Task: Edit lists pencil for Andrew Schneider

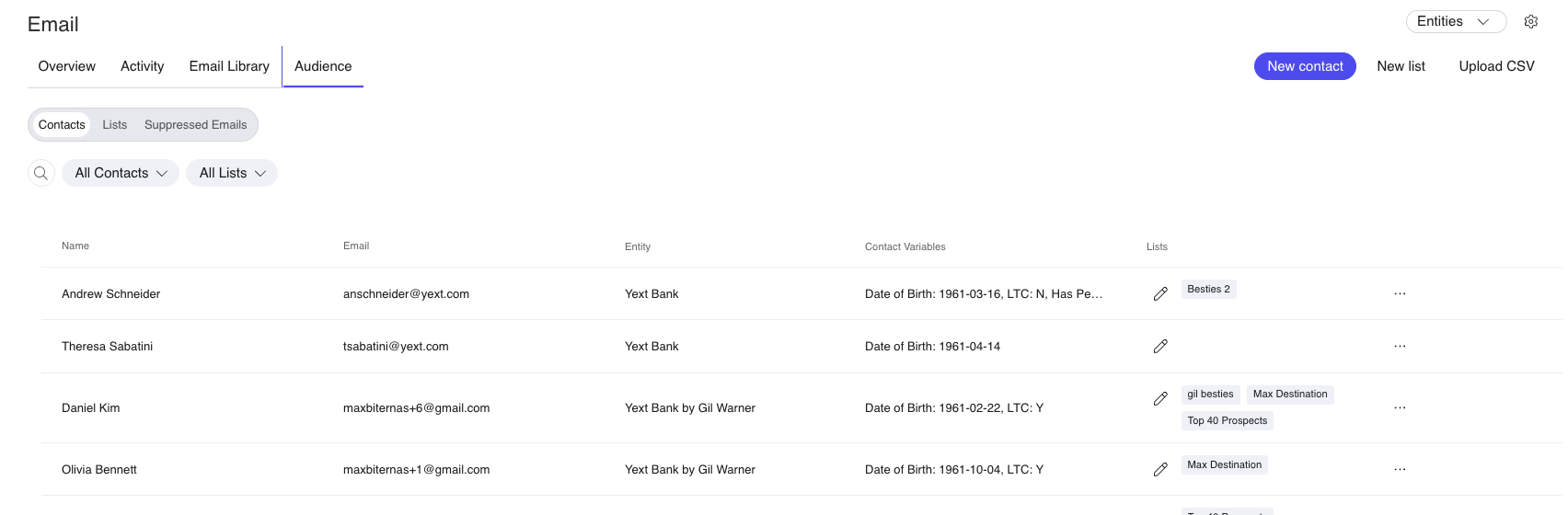Action: (1160, 293)
